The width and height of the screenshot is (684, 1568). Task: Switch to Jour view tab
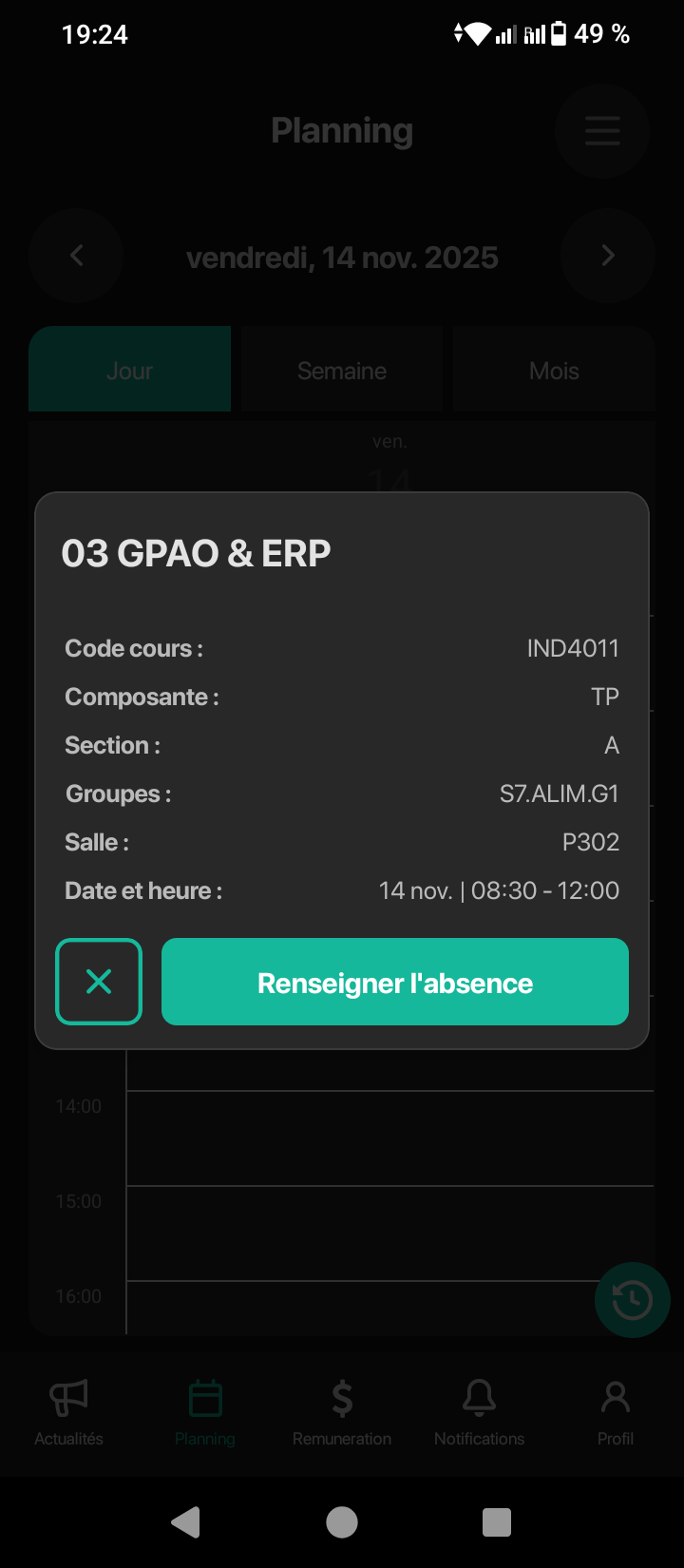(x=129, y=371)
